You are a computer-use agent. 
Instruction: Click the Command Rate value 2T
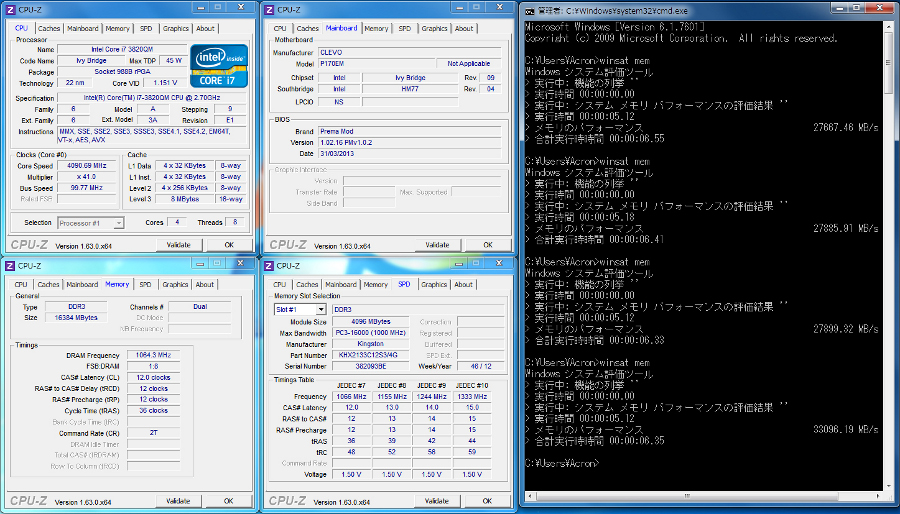(x=154, y=433)
